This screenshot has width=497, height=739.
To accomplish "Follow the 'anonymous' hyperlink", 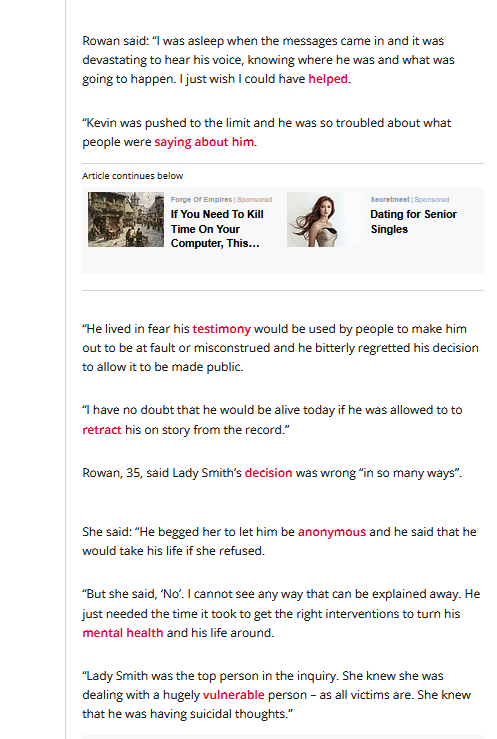I will 332,532.
